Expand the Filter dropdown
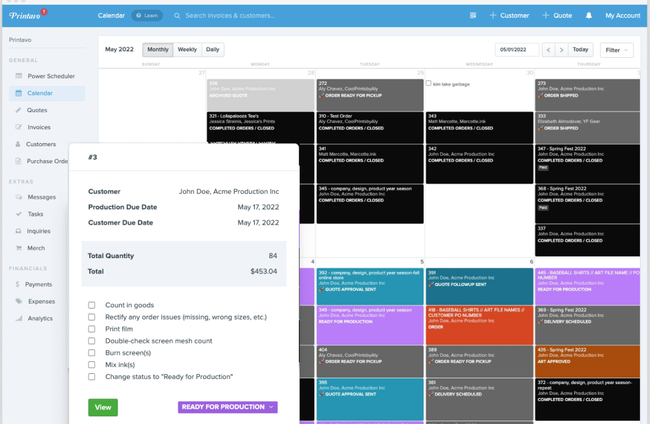Image resolution: width=650 pixels, height=424 pixels. point(617,50)
